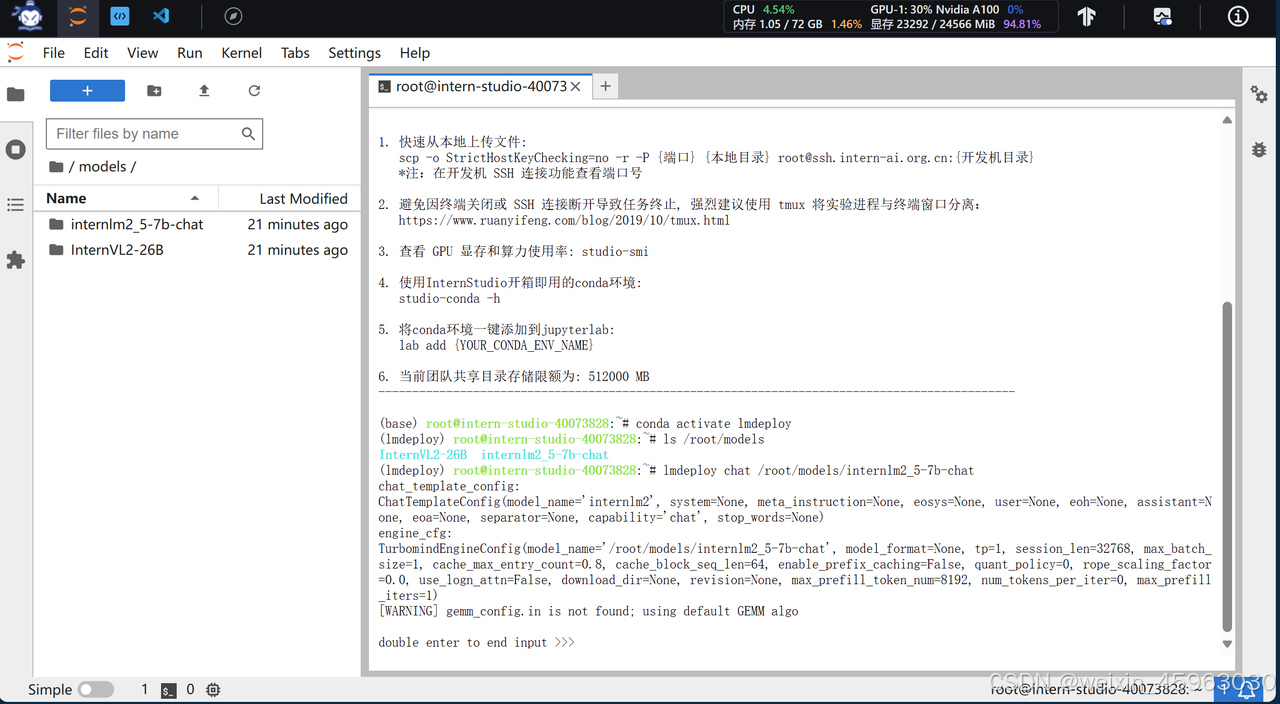Viewport: 1280px width, 704px height.
Task: Click the GPU-1 Nvidia A100 usage readout
Action: [946, 9]
